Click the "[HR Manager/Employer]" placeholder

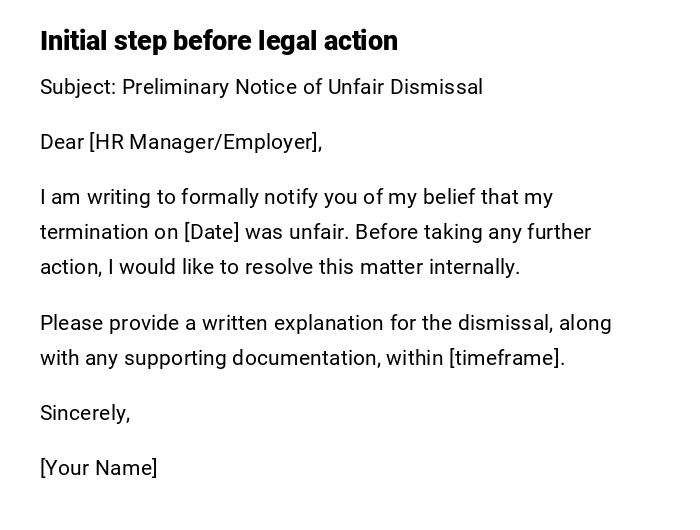(205, 142)
